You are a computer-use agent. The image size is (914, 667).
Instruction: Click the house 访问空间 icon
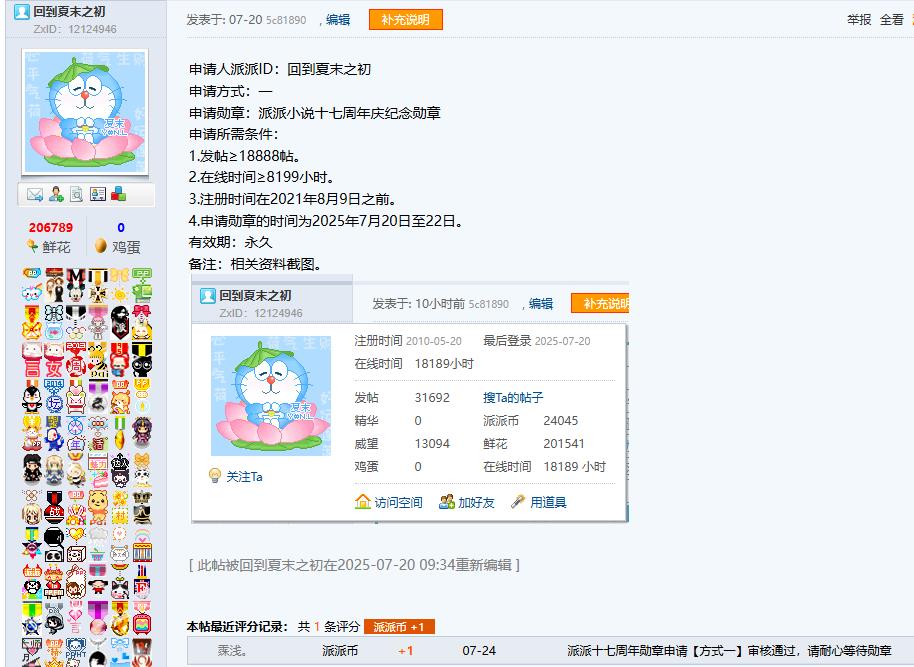pos(363,501)
